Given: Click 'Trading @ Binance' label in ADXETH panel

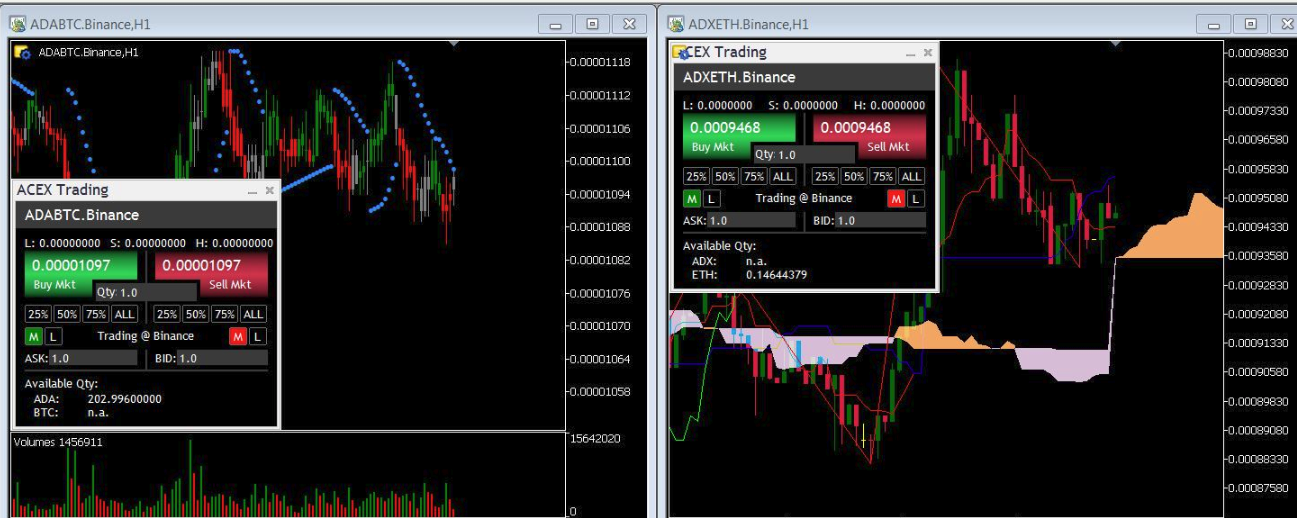Looking at the screenshot, I should pos(804,198).
